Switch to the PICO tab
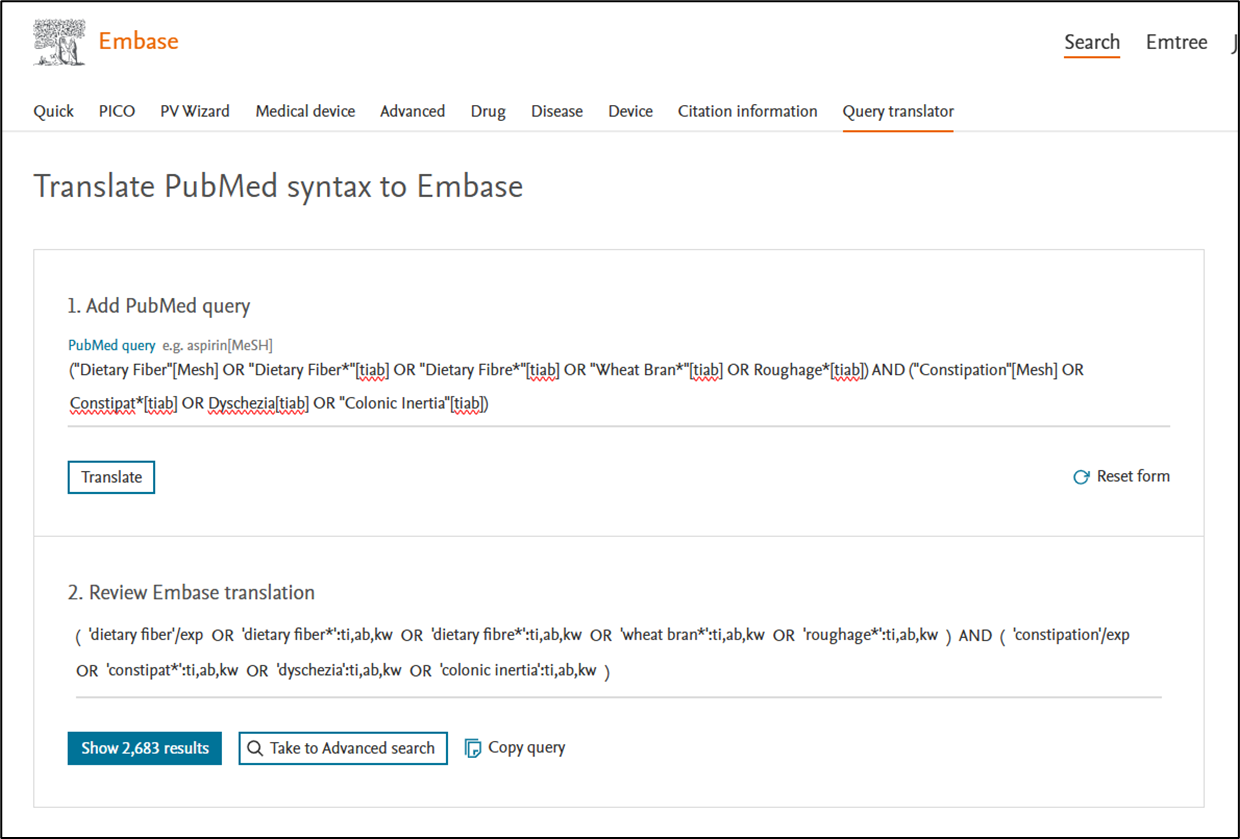This screenshot has width=1240, height=839. coord(117,111)
